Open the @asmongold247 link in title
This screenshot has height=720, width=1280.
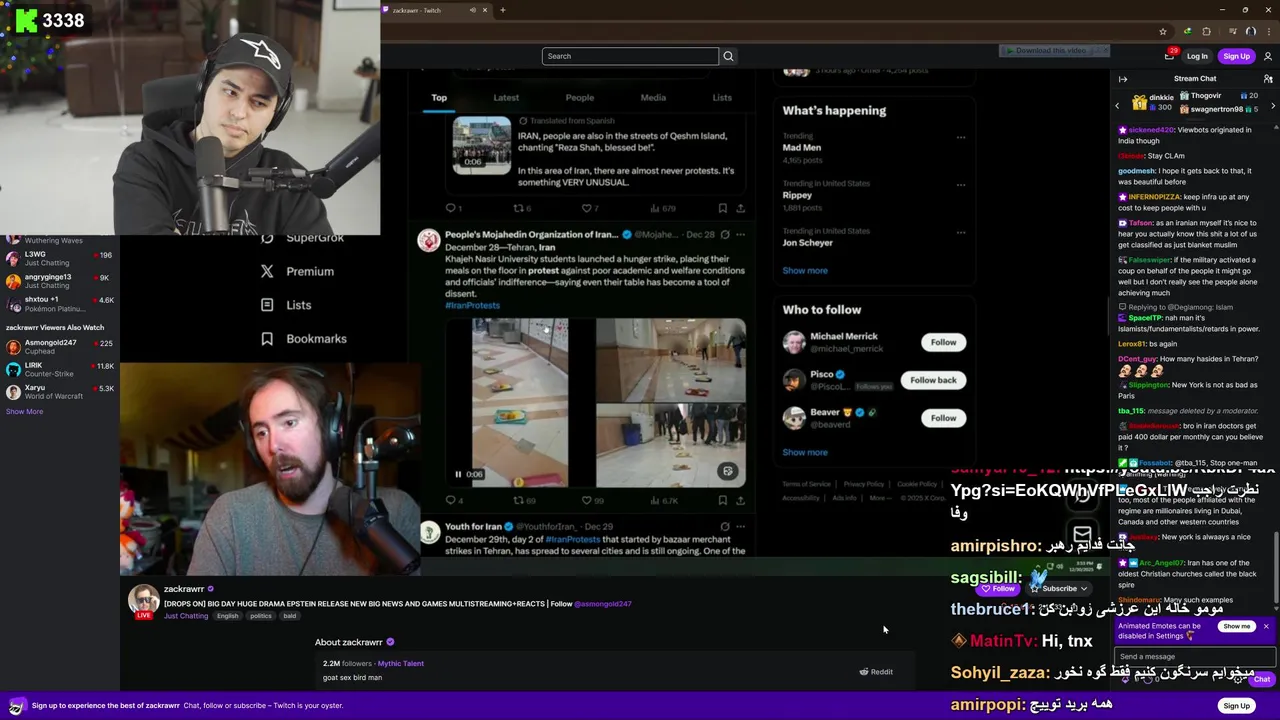pyautogui.click(x=603, y=604)
